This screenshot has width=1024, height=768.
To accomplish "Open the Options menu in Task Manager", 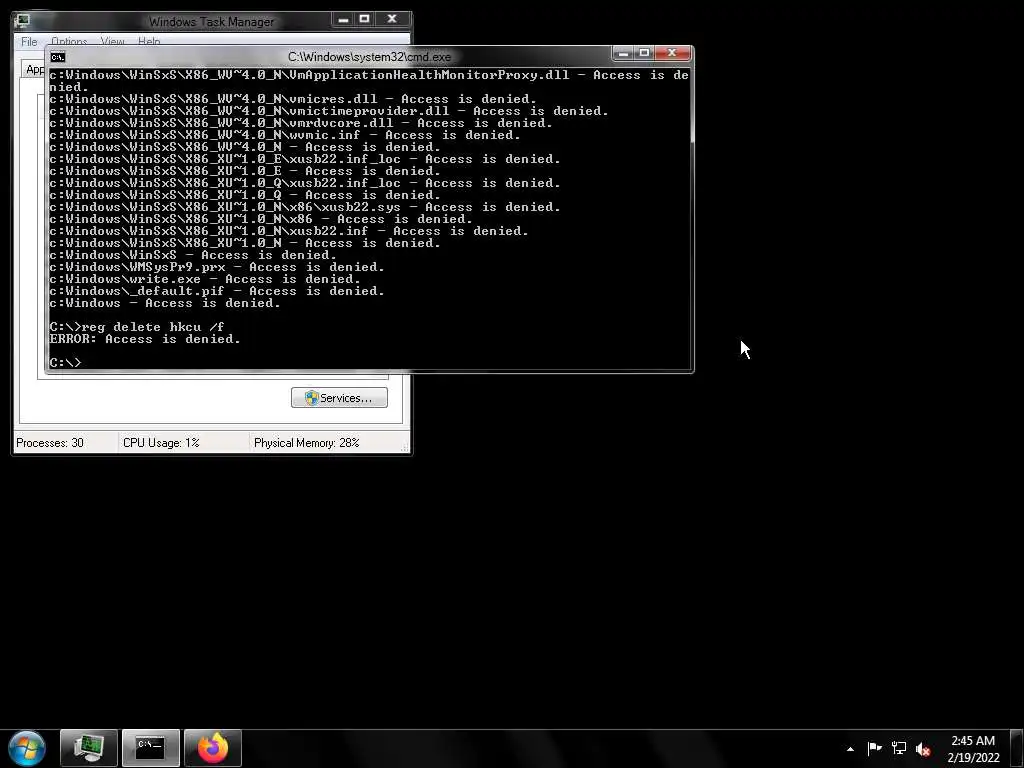I will tap(69, 42).
